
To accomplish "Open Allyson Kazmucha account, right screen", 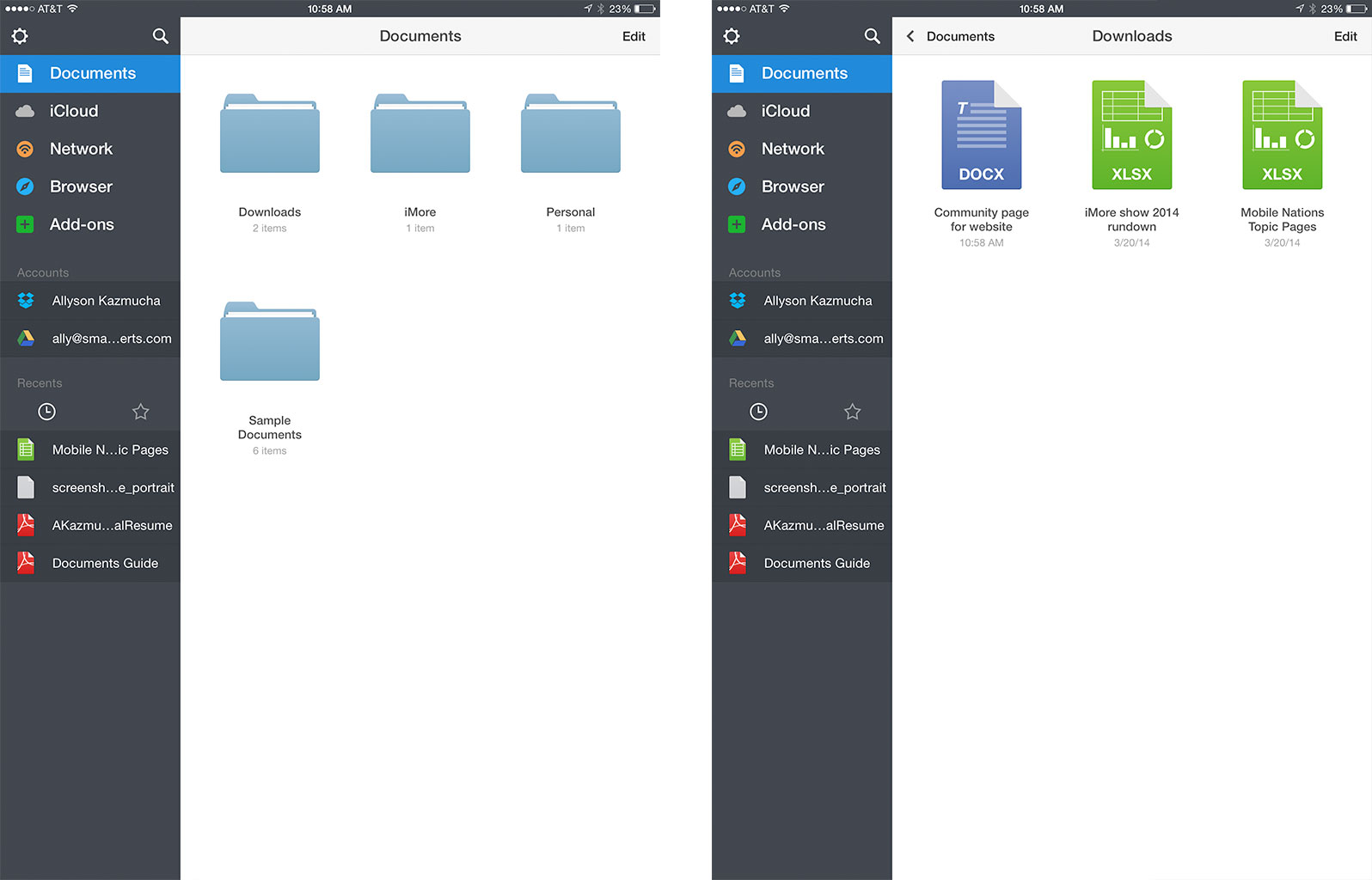I will [x=802, y=301].
